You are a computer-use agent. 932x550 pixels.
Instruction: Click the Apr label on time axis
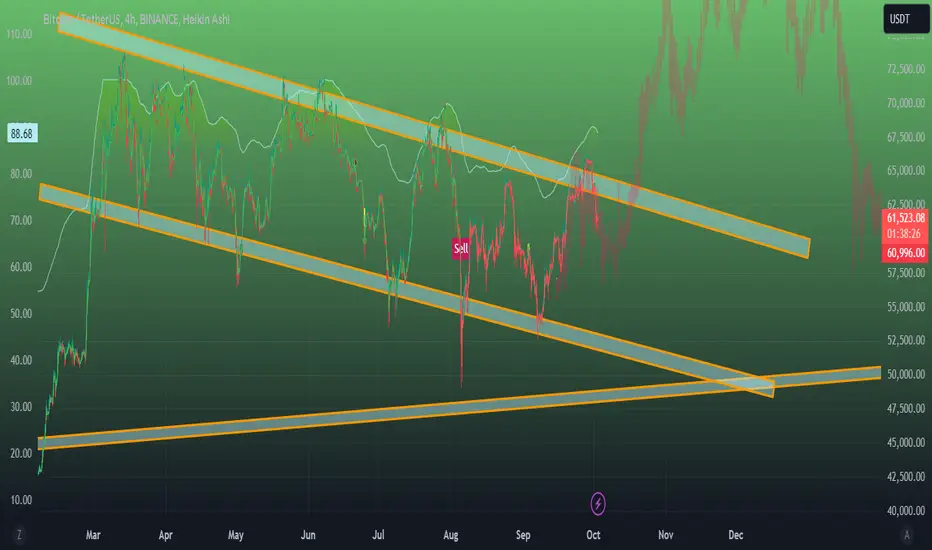(x=165, y=535)
